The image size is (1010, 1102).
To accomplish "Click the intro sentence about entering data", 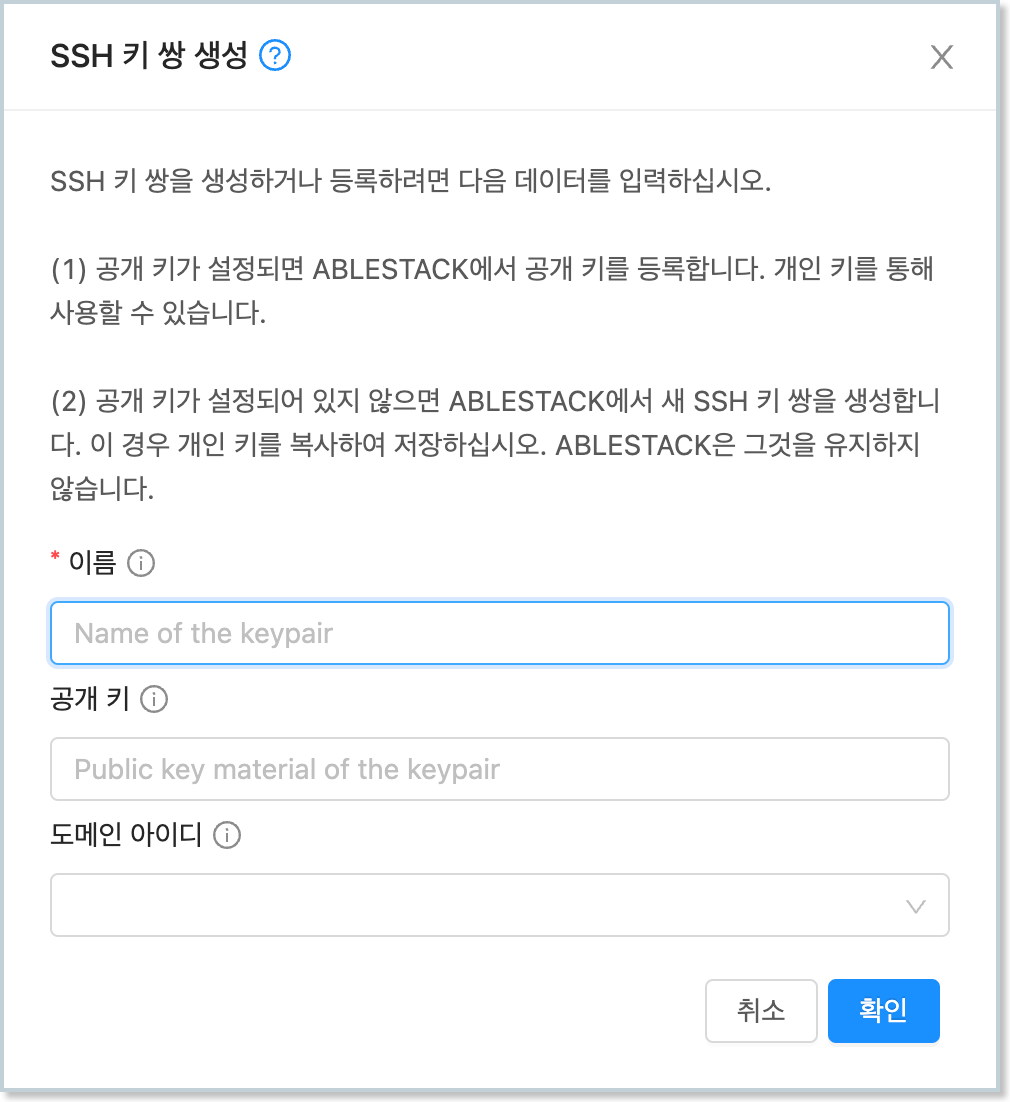I will (x=411, y=184).
